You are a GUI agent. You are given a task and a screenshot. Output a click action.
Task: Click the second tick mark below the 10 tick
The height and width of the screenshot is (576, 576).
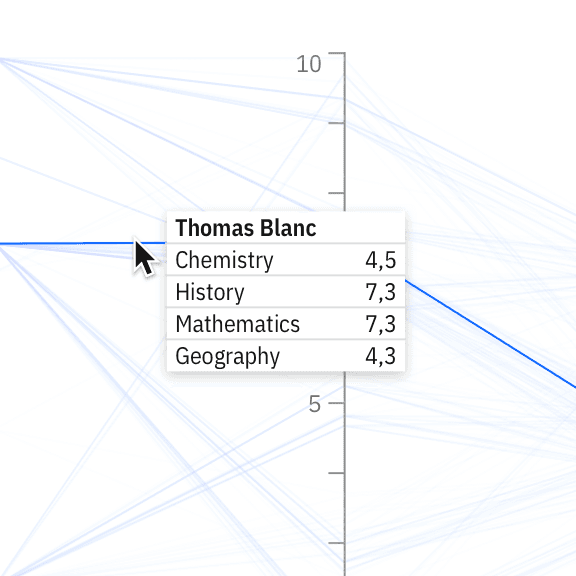[336, 193]
